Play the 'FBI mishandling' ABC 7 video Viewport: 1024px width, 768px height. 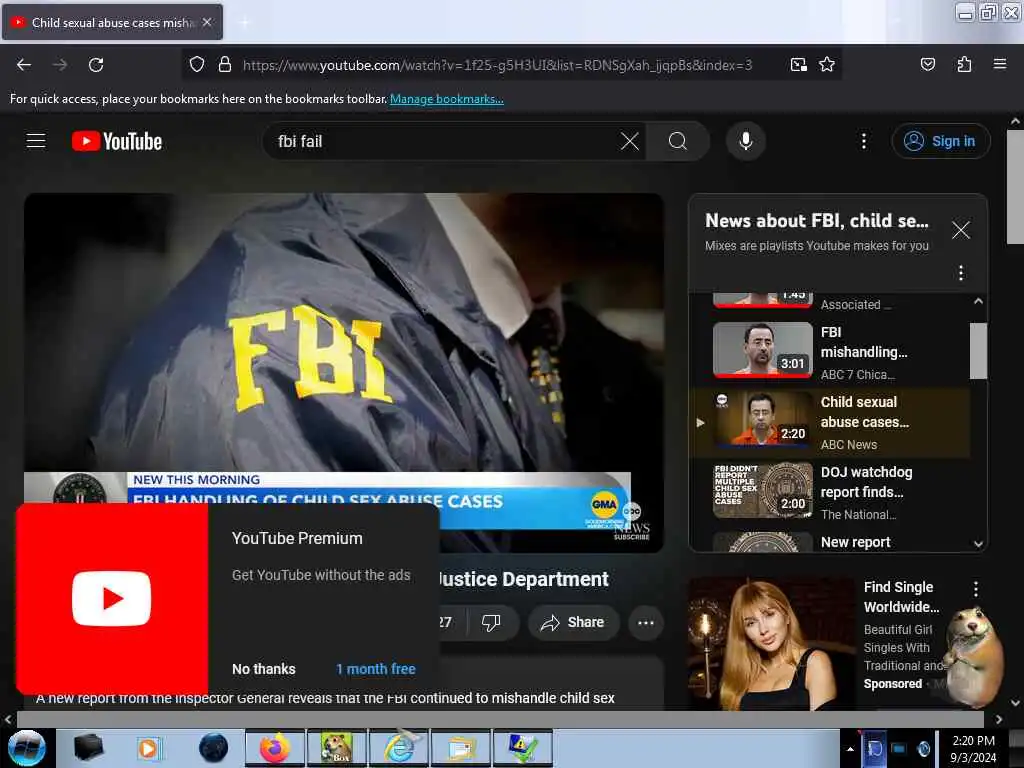pos(829,351)
